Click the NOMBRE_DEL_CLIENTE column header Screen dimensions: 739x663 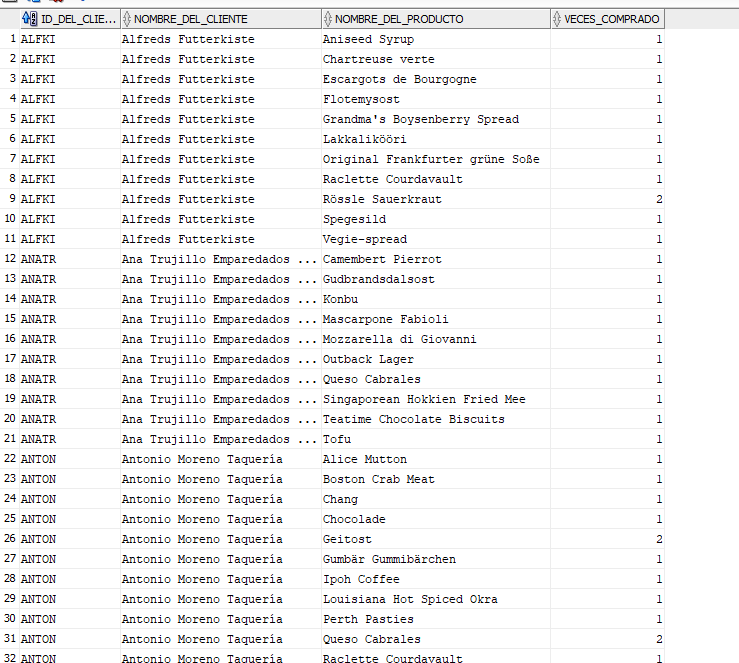[x=221, y=19]
